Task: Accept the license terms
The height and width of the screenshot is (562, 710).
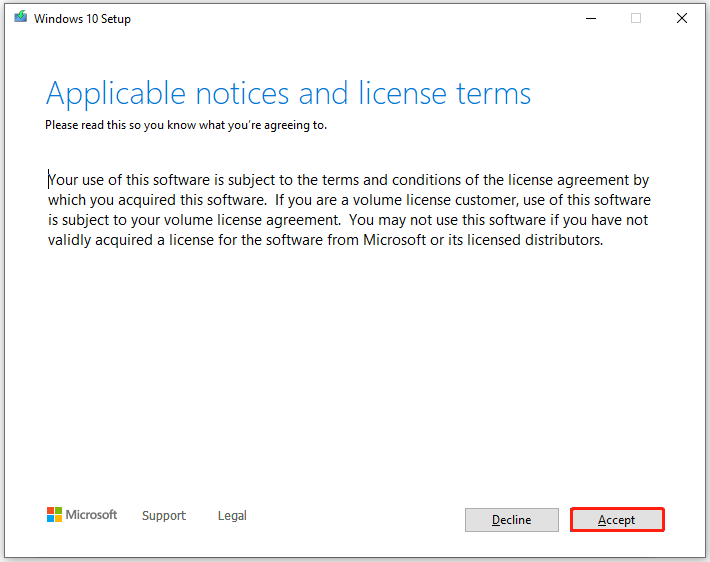Action: click(x=617, y=519)
